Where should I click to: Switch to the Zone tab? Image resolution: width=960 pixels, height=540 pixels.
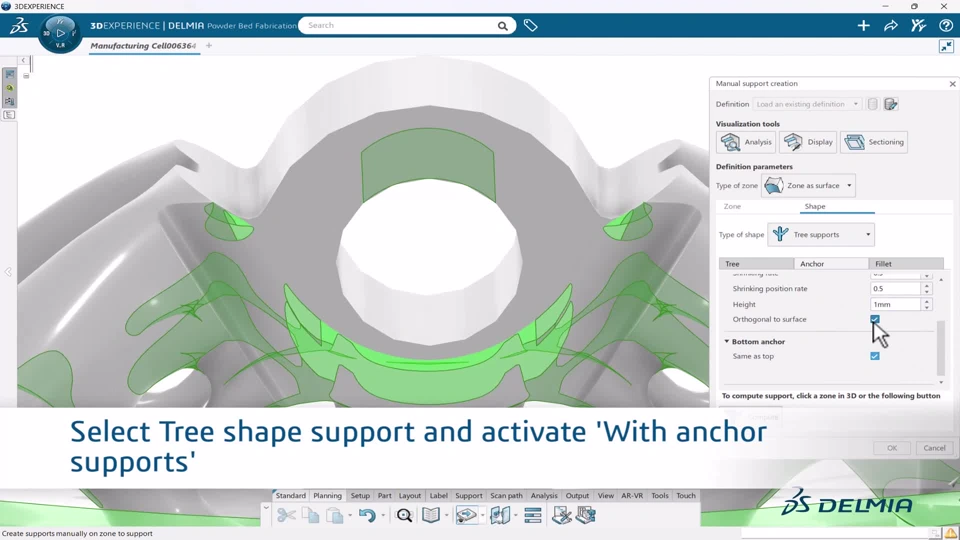click(732, 206)
